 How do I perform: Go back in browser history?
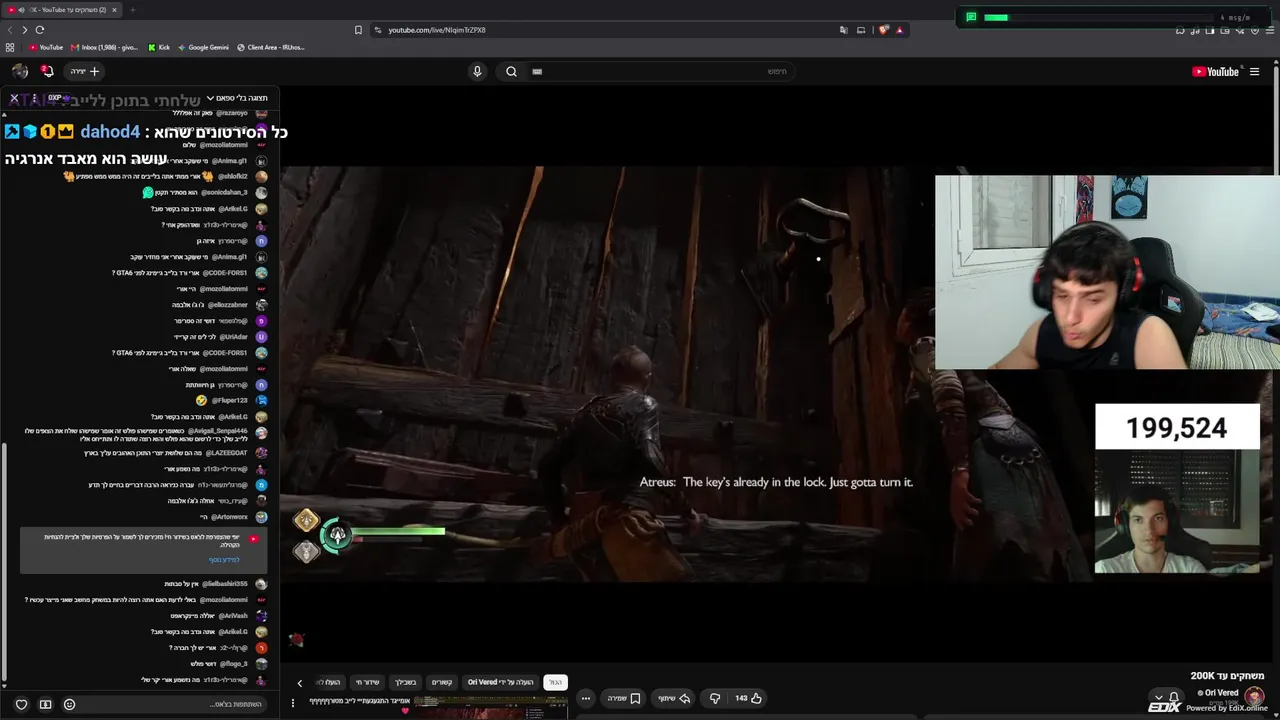(10, 30)
